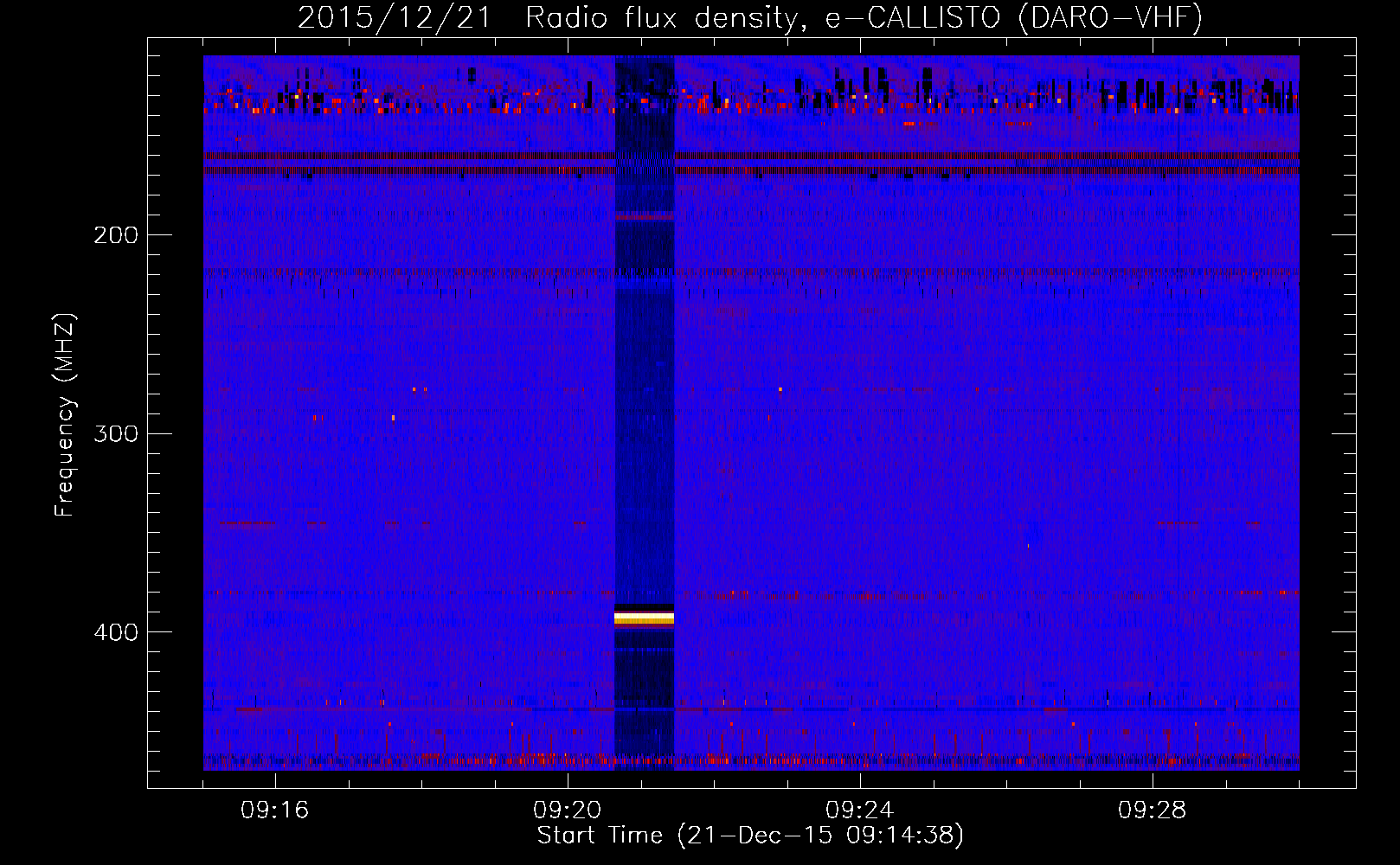Viewport: 1400px width, 865px height.
Task: Click the 300 frequency tick label
Action: [x=116, y=433]
